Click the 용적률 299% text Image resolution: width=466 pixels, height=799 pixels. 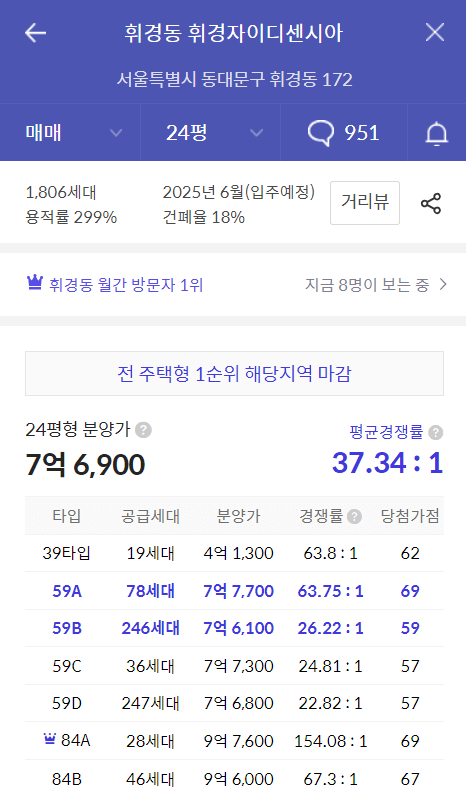coord(71,217)
